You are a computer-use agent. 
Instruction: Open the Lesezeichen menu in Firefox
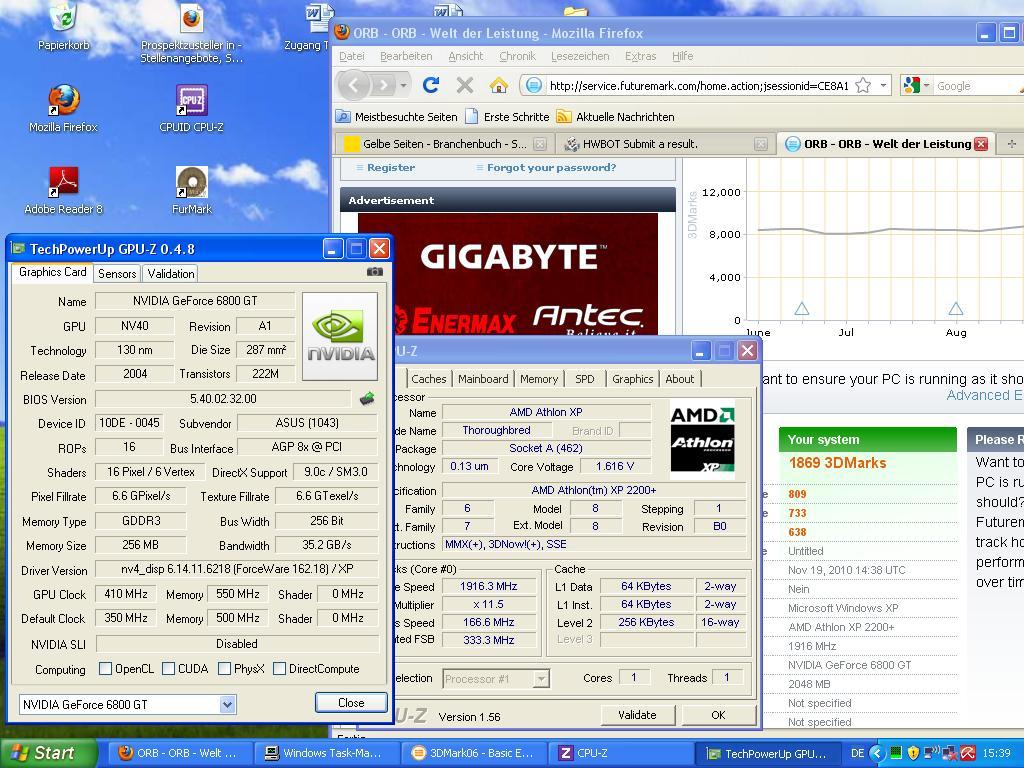point(580,56)
